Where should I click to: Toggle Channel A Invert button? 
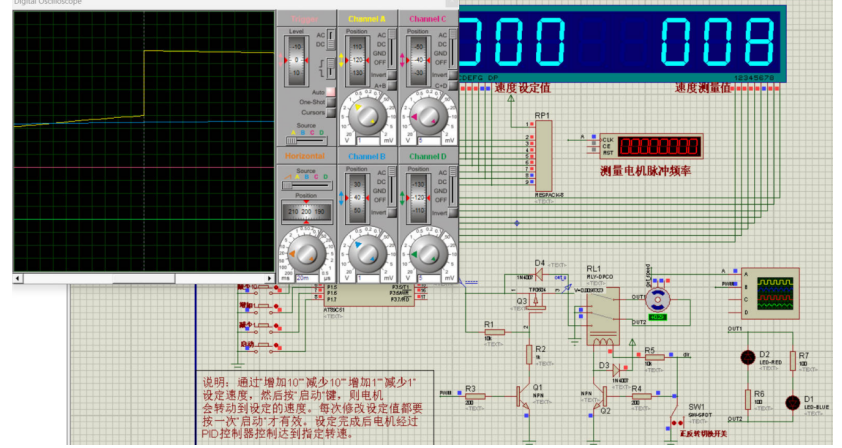391,75
